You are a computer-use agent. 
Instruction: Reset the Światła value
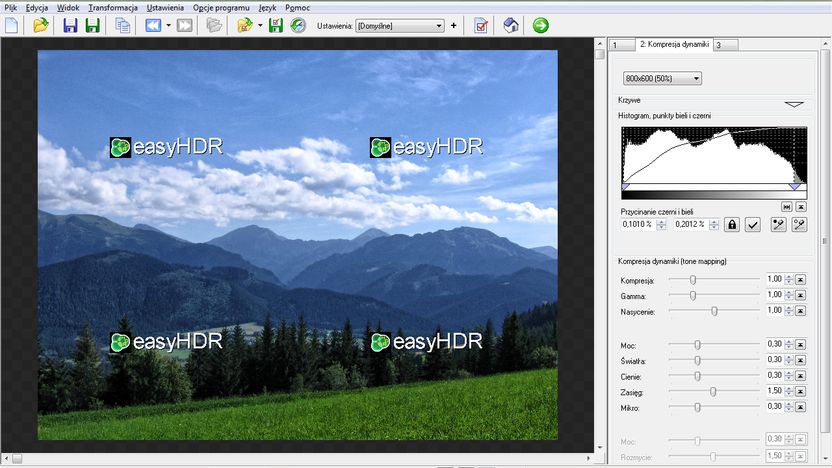(x=801, y=360)
